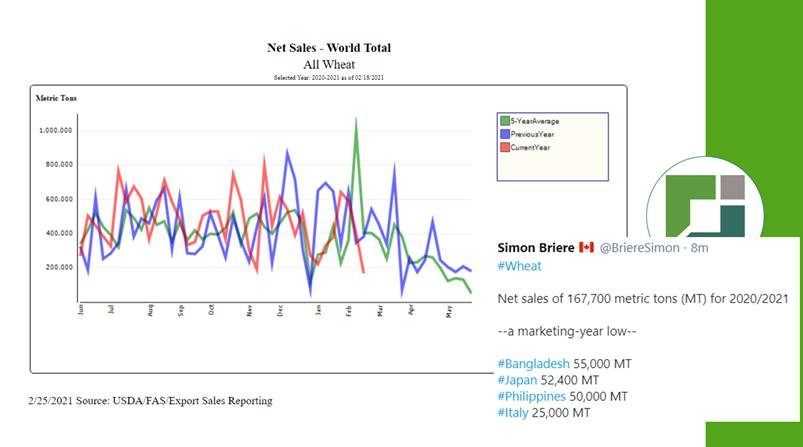
Task: Click the red Current Year legend swatch
Action: pyautogui.click(x=506, y=147)
